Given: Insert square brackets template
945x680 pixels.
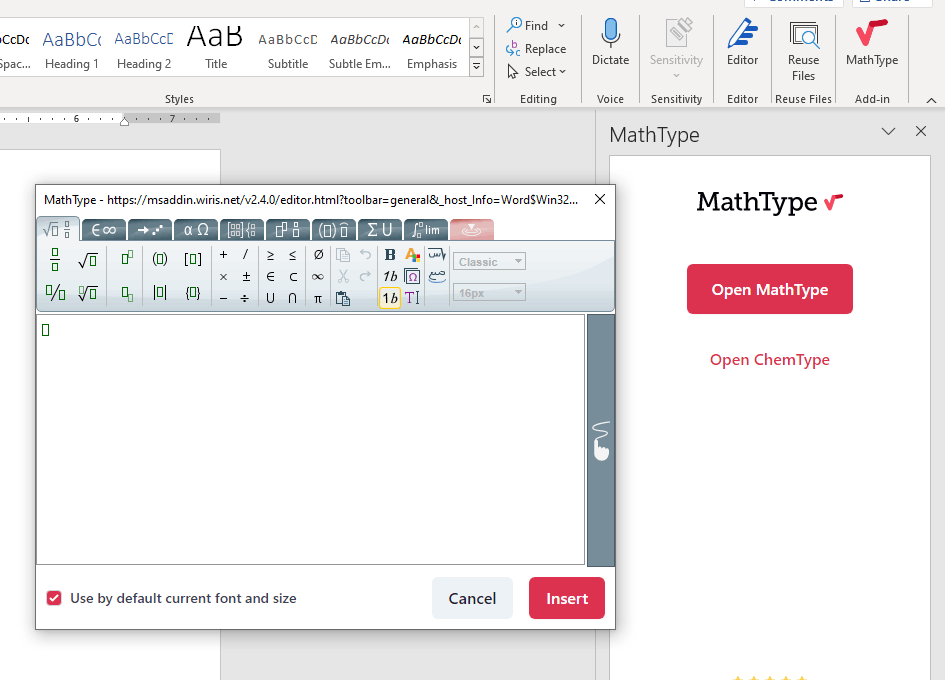Looking at the screenshot, I should [193, 259].
